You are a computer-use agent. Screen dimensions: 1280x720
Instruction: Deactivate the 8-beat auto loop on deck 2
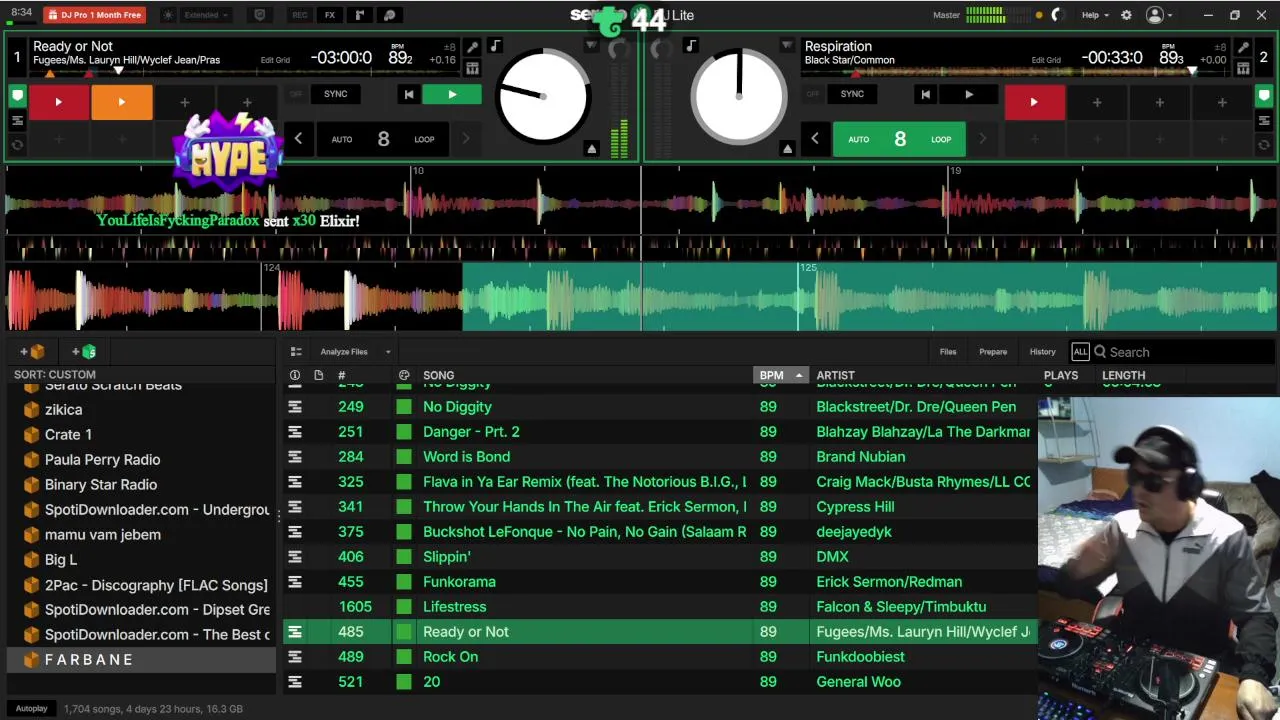899,139
